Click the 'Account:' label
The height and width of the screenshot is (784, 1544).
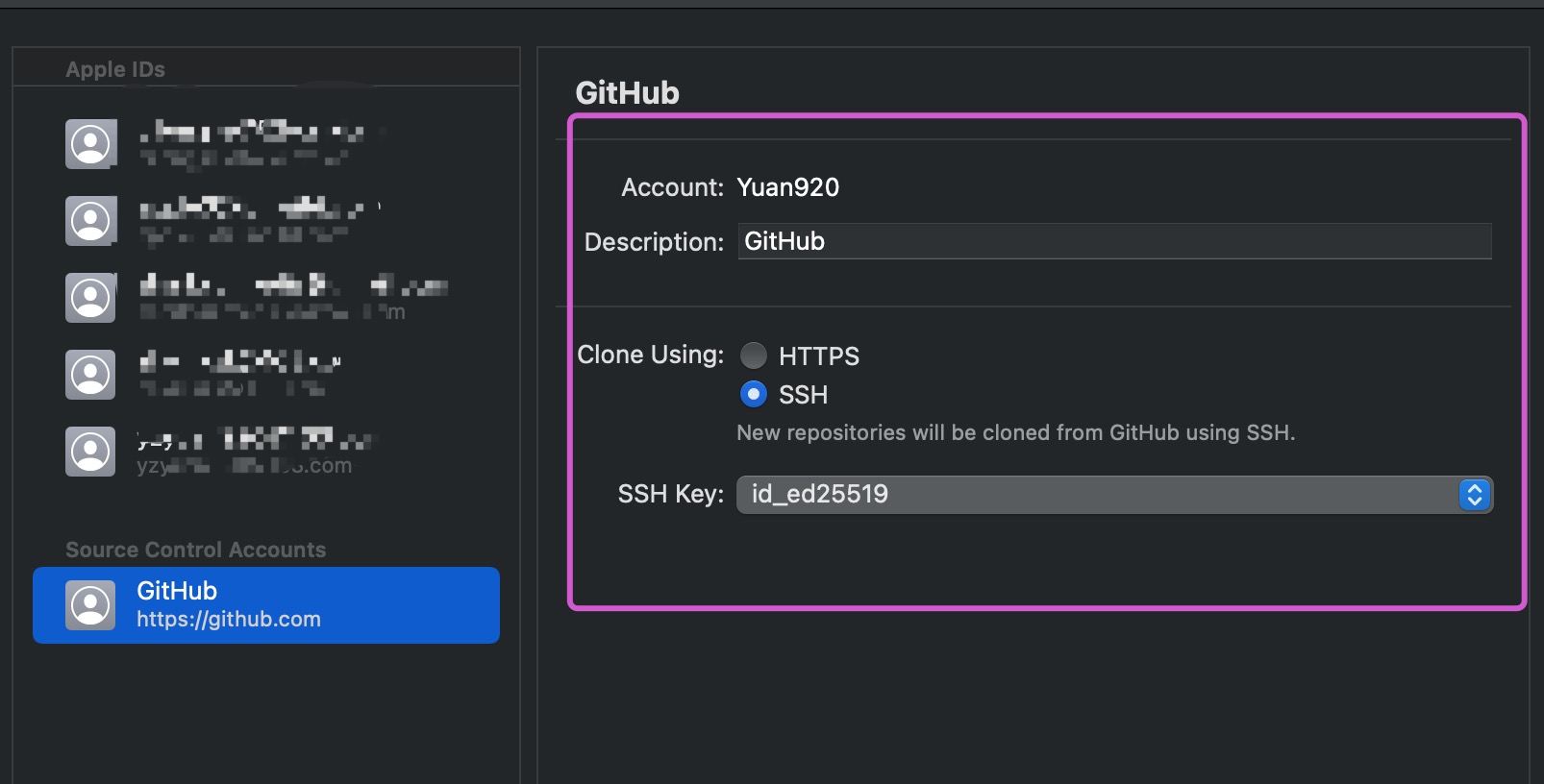click(x=673, y=187)
